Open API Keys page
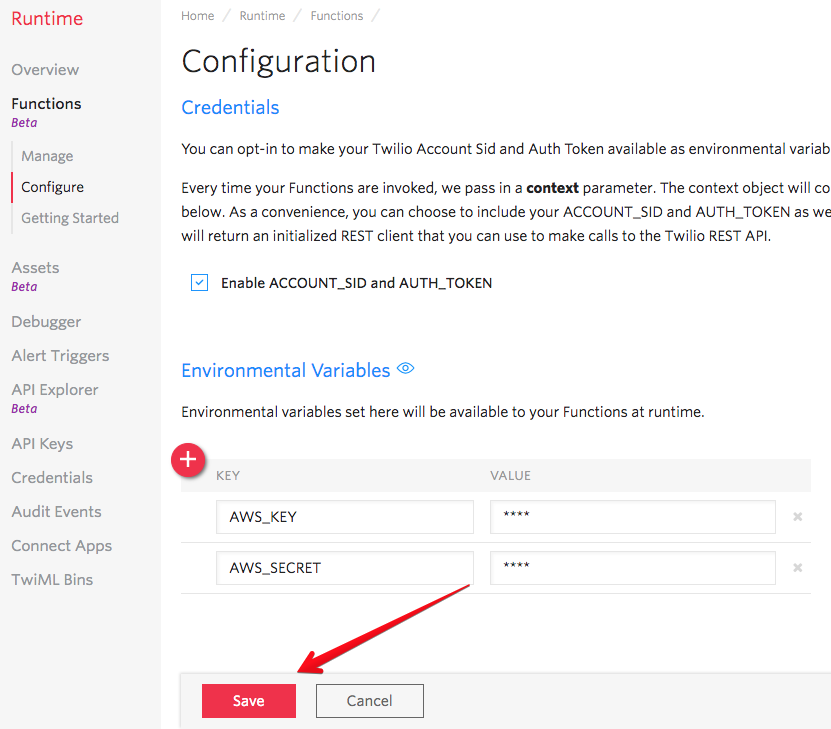The width and height of the screenshot is (831, 729). point(42,443)
